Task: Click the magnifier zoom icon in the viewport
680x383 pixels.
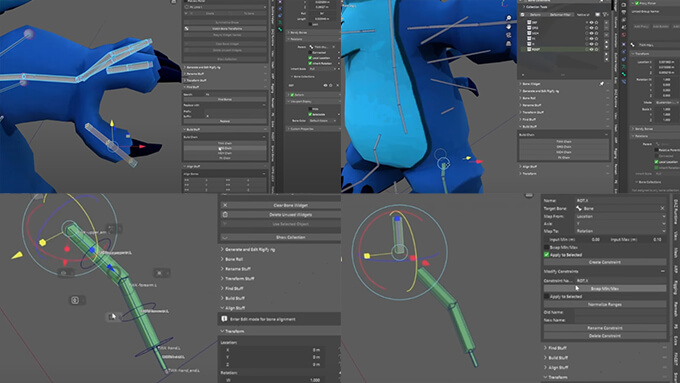Action: (x=508, y=18)
